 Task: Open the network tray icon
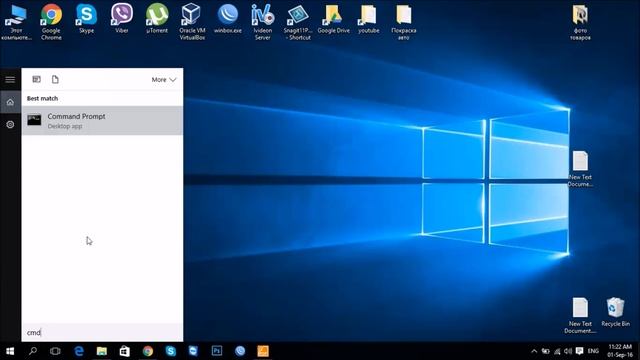point(557,351)
